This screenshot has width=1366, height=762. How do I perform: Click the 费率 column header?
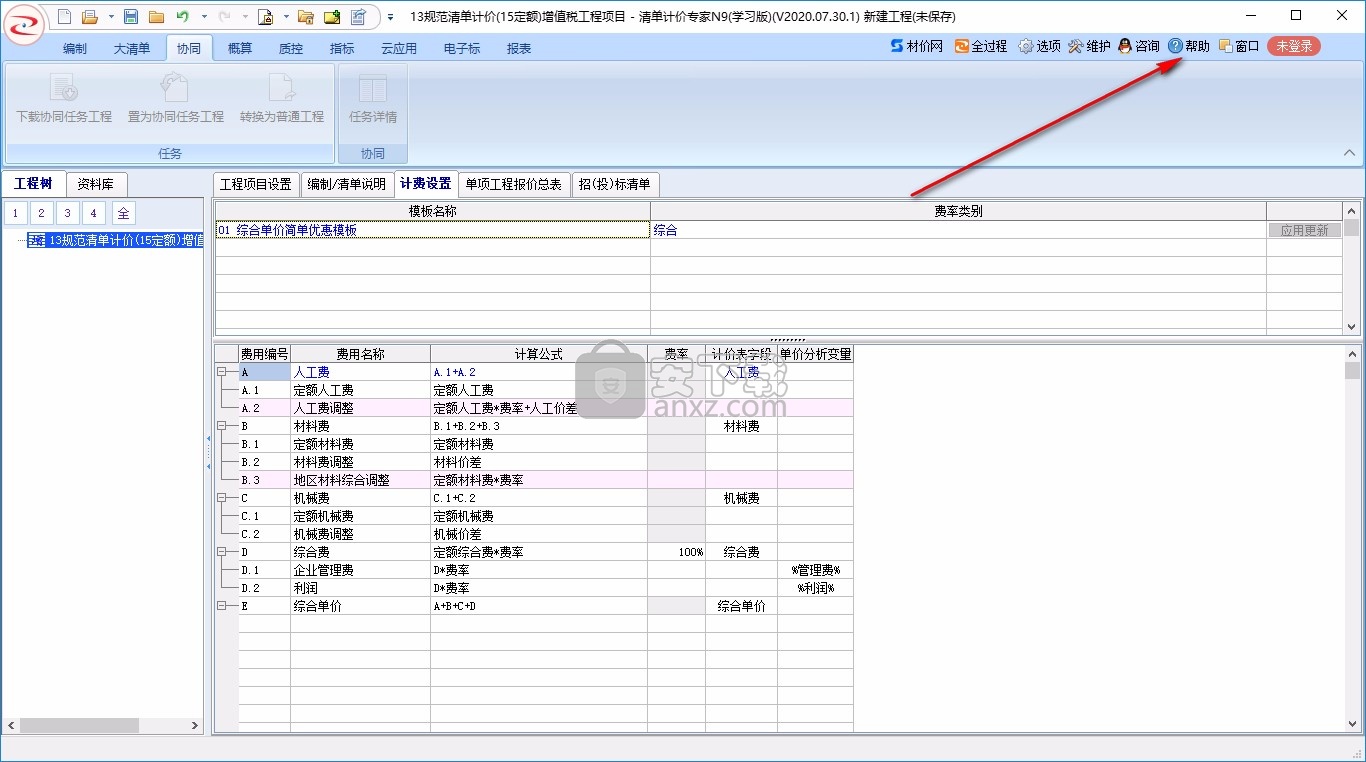pyautogui.click(x=676, y=354)
